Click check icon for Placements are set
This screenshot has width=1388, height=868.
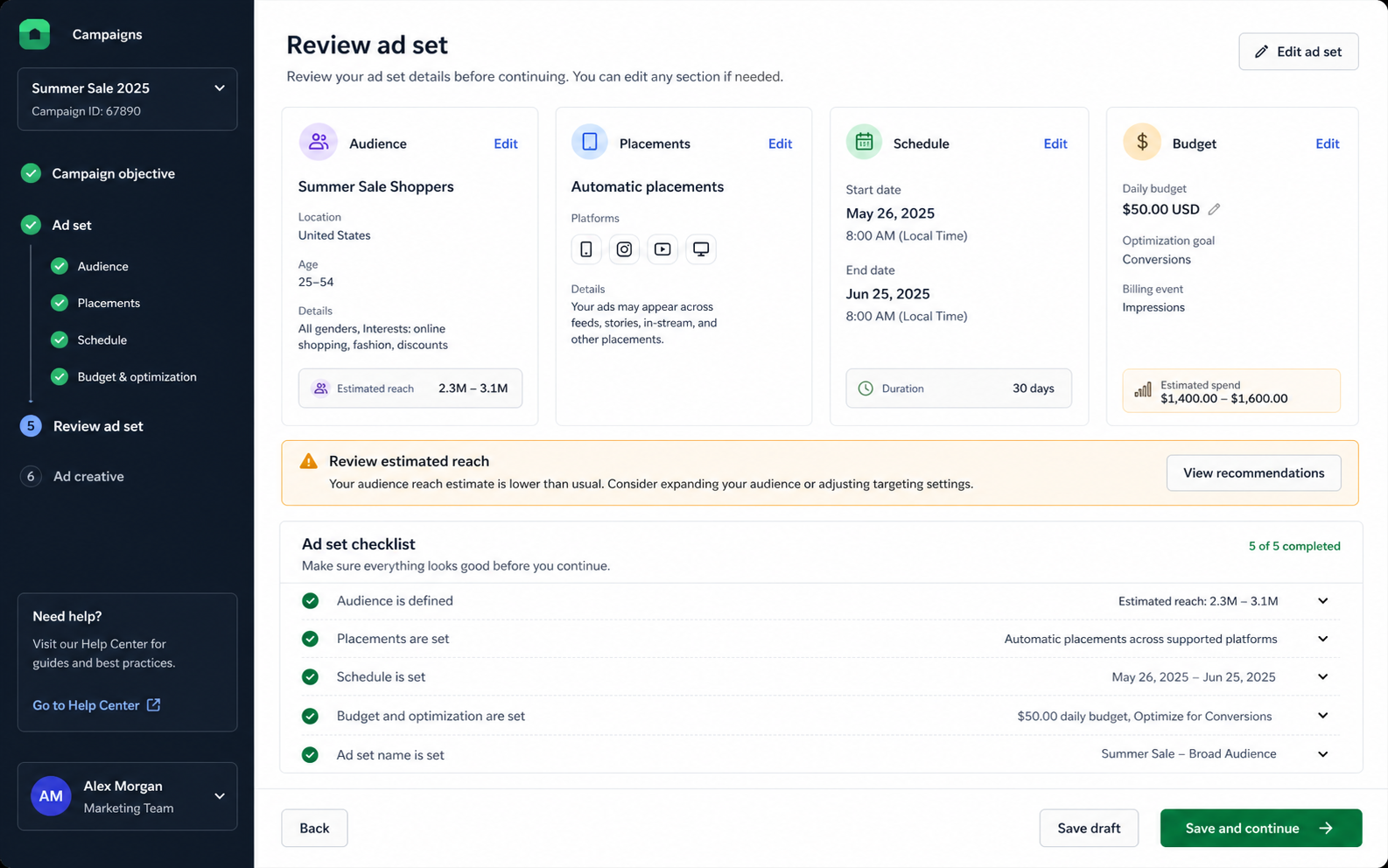tap(310, 639)
